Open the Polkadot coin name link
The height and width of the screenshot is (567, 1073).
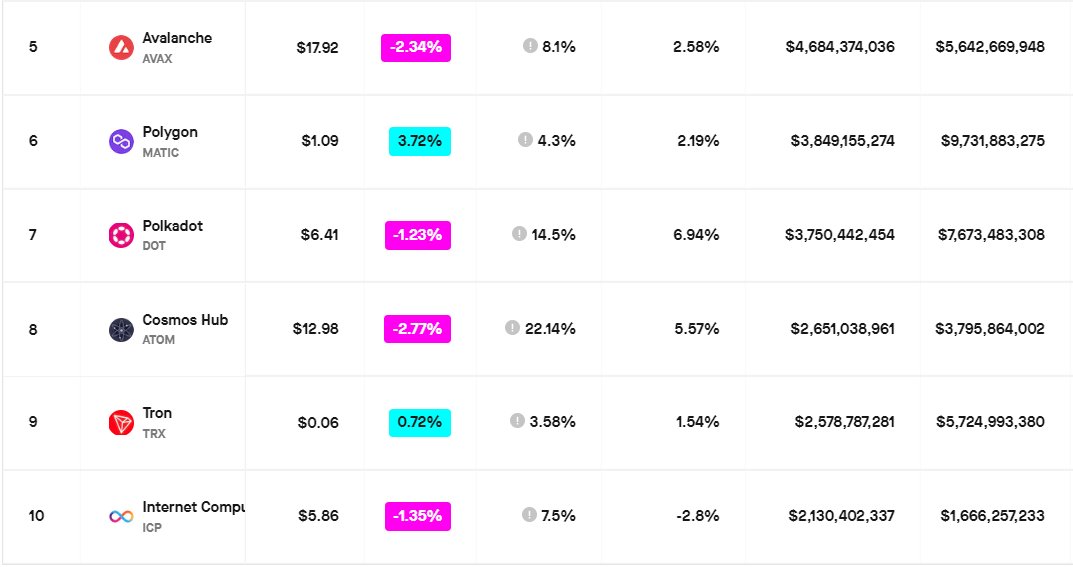(172, 226)
